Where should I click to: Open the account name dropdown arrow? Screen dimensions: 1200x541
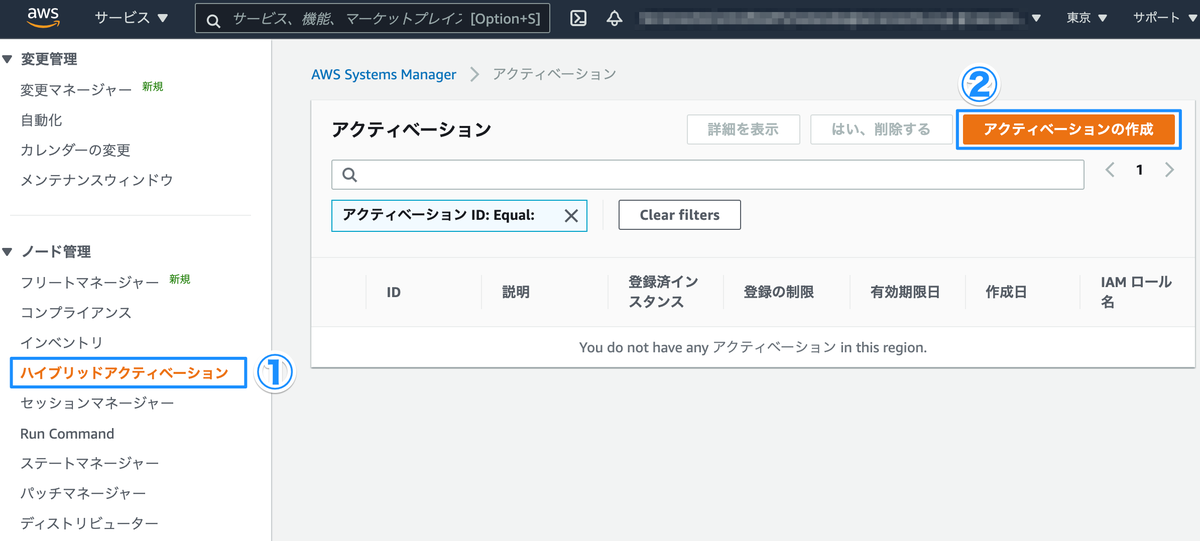(1037, 18)
